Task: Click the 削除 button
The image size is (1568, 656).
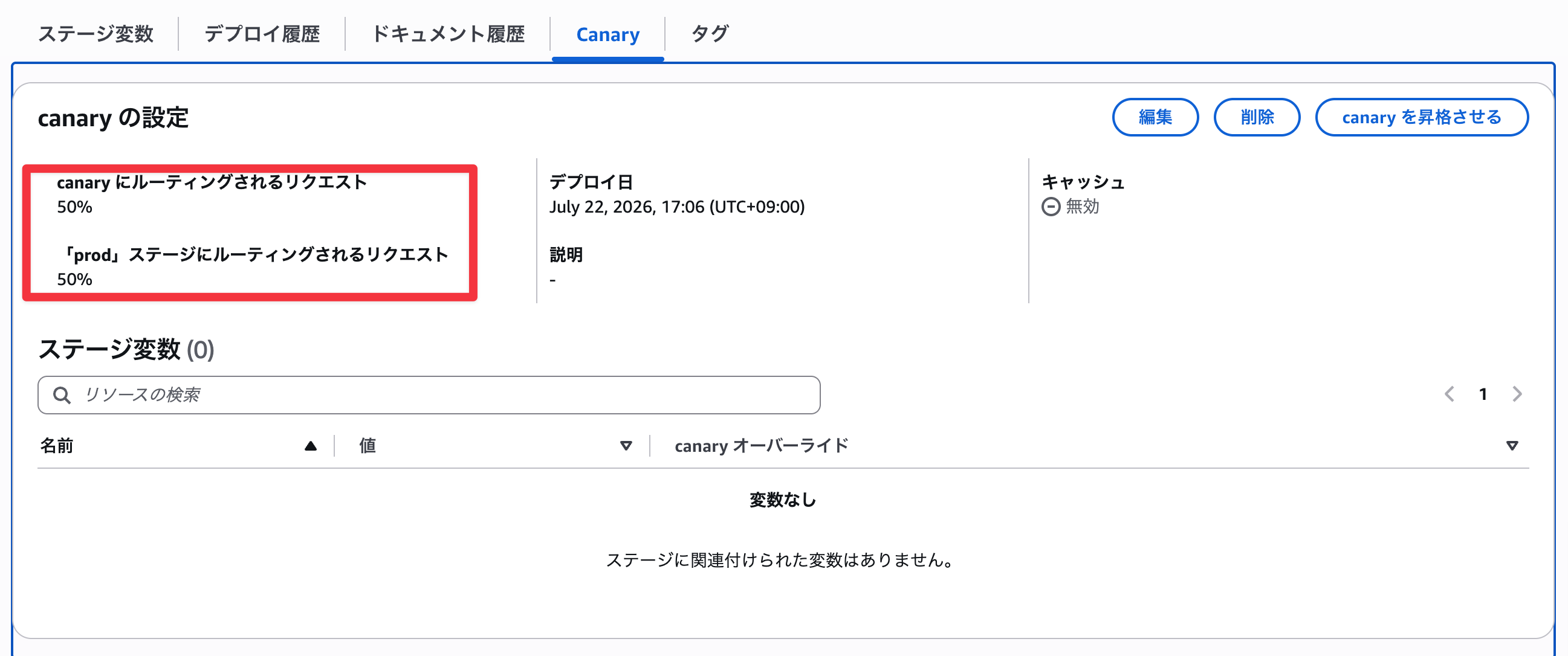Action: pyautogui.click(x=1256, y=117)
